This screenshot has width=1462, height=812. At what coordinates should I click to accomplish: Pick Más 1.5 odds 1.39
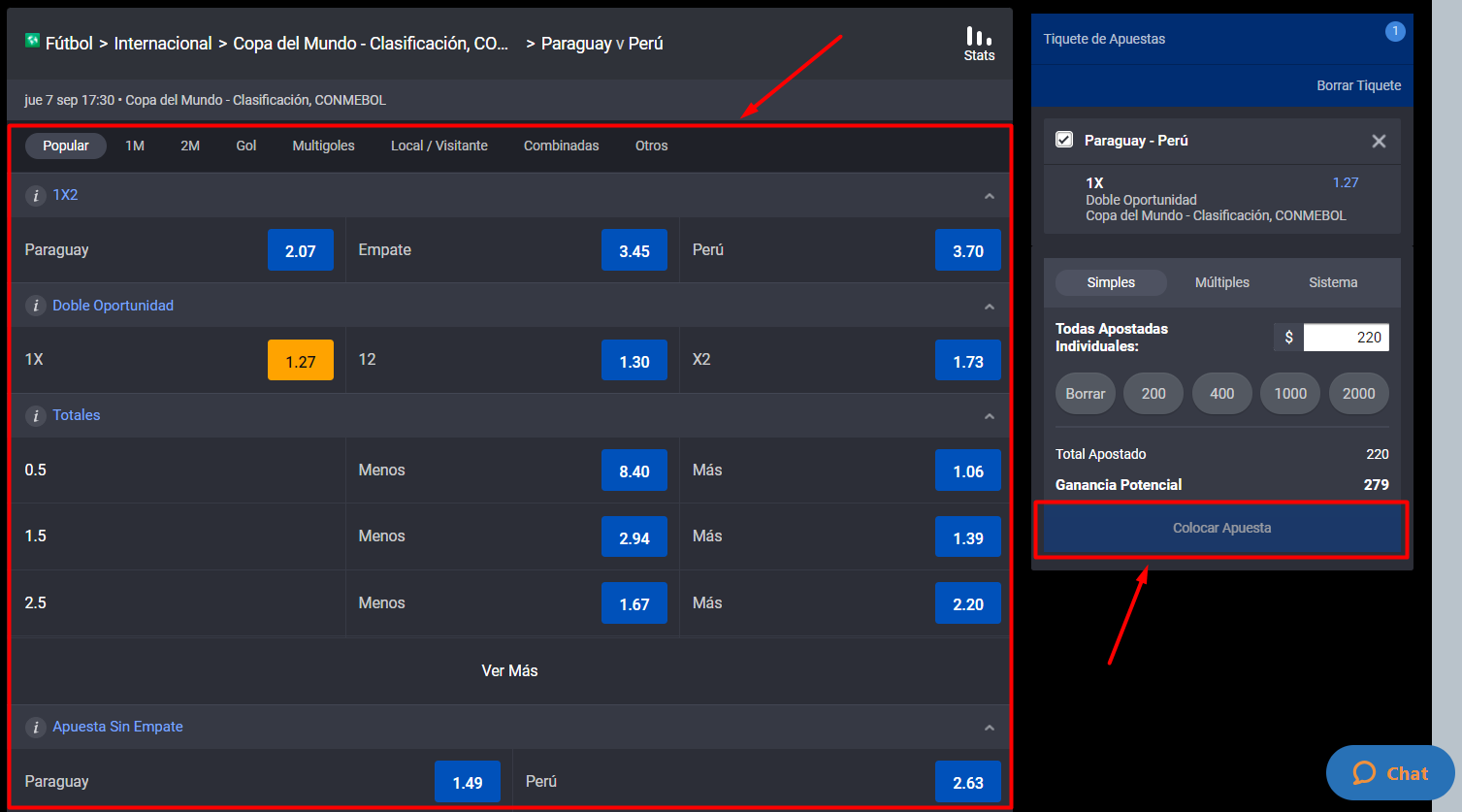968,536
